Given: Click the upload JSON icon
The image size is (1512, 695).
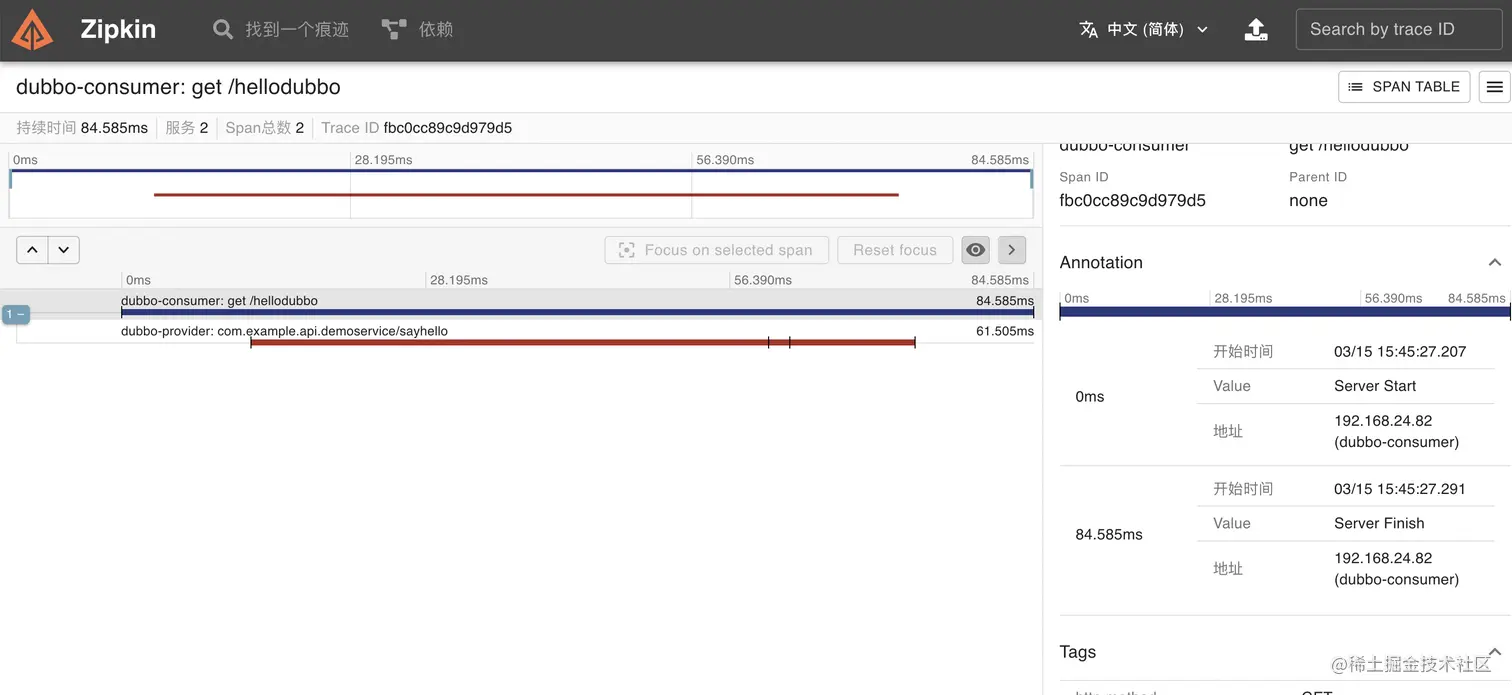Looking at the screenshot, I should click(1256, 30).
